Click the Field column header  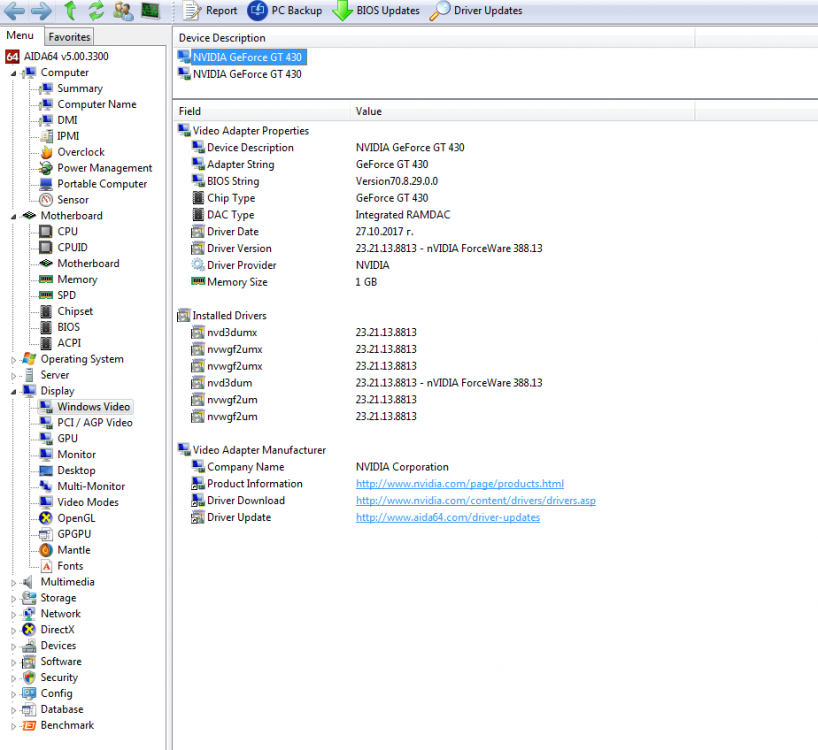(262, 112)
